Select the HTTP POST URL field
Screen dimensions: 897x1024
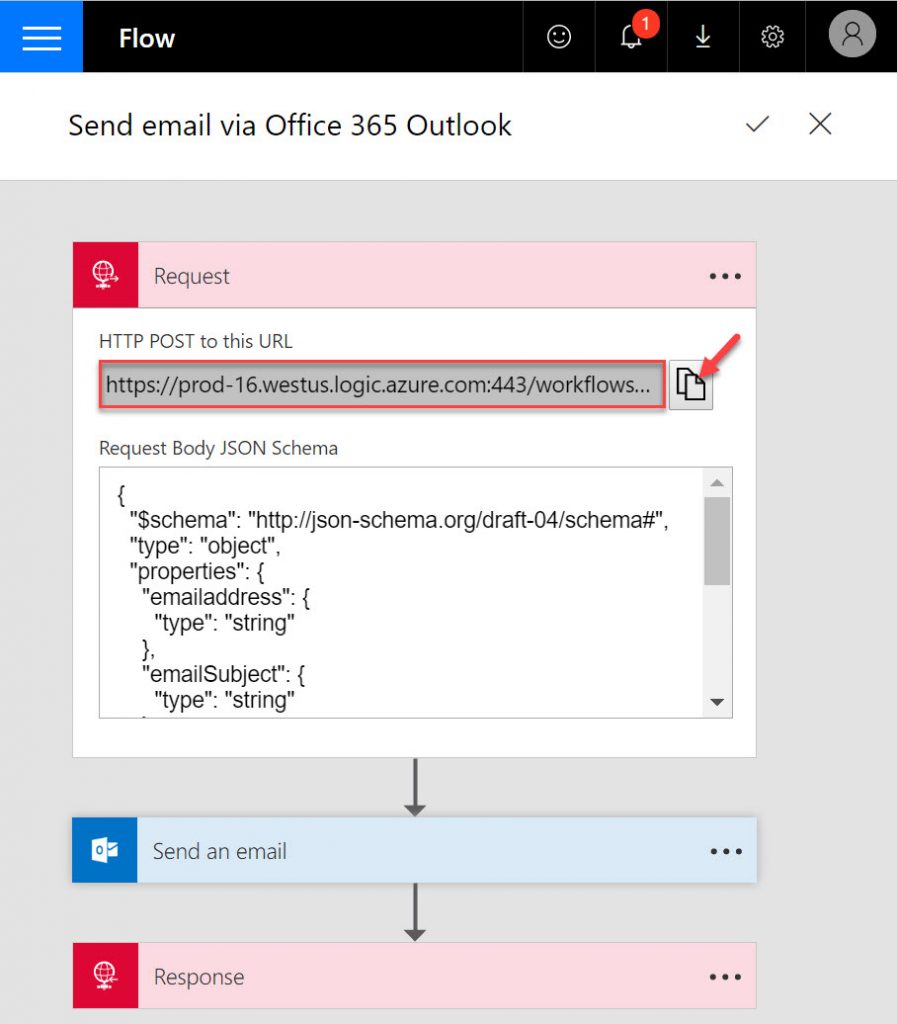click(380, 385)
